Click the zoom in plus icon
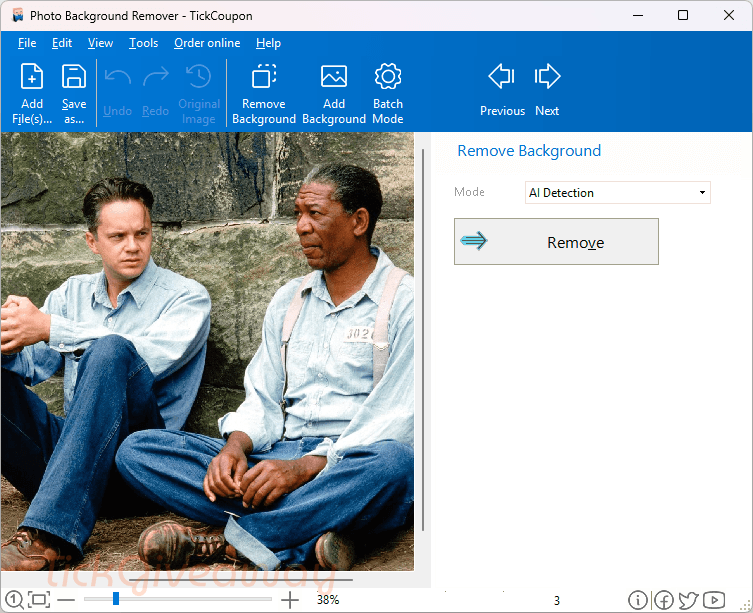 [x=290, y=600]
